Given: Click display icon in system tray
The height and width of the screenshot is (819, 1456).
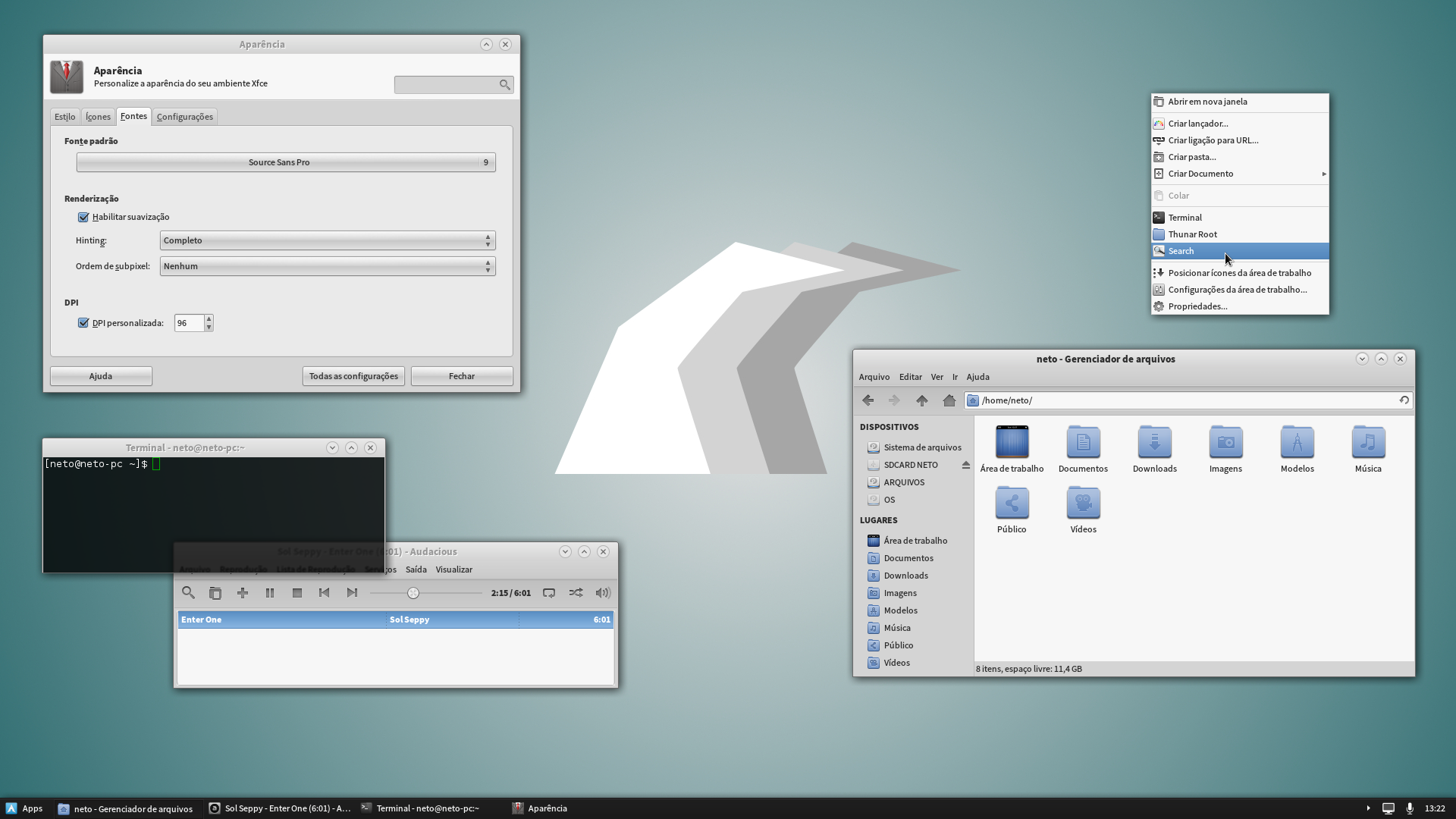Looking at the screenshot, I should pyautogui.click(x=1389, y=808).
